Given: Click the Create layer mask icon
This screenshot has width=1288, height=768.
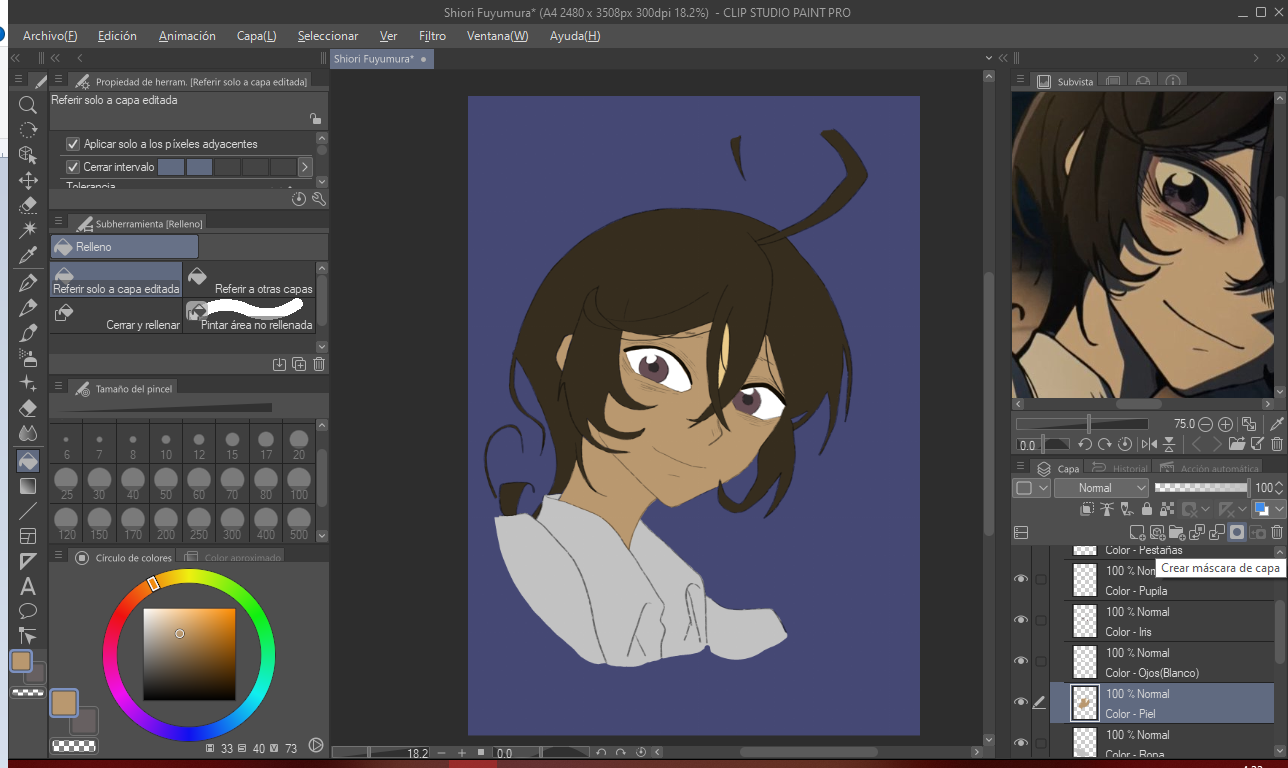Looking at the screenshot, I should click(1237, 533).
